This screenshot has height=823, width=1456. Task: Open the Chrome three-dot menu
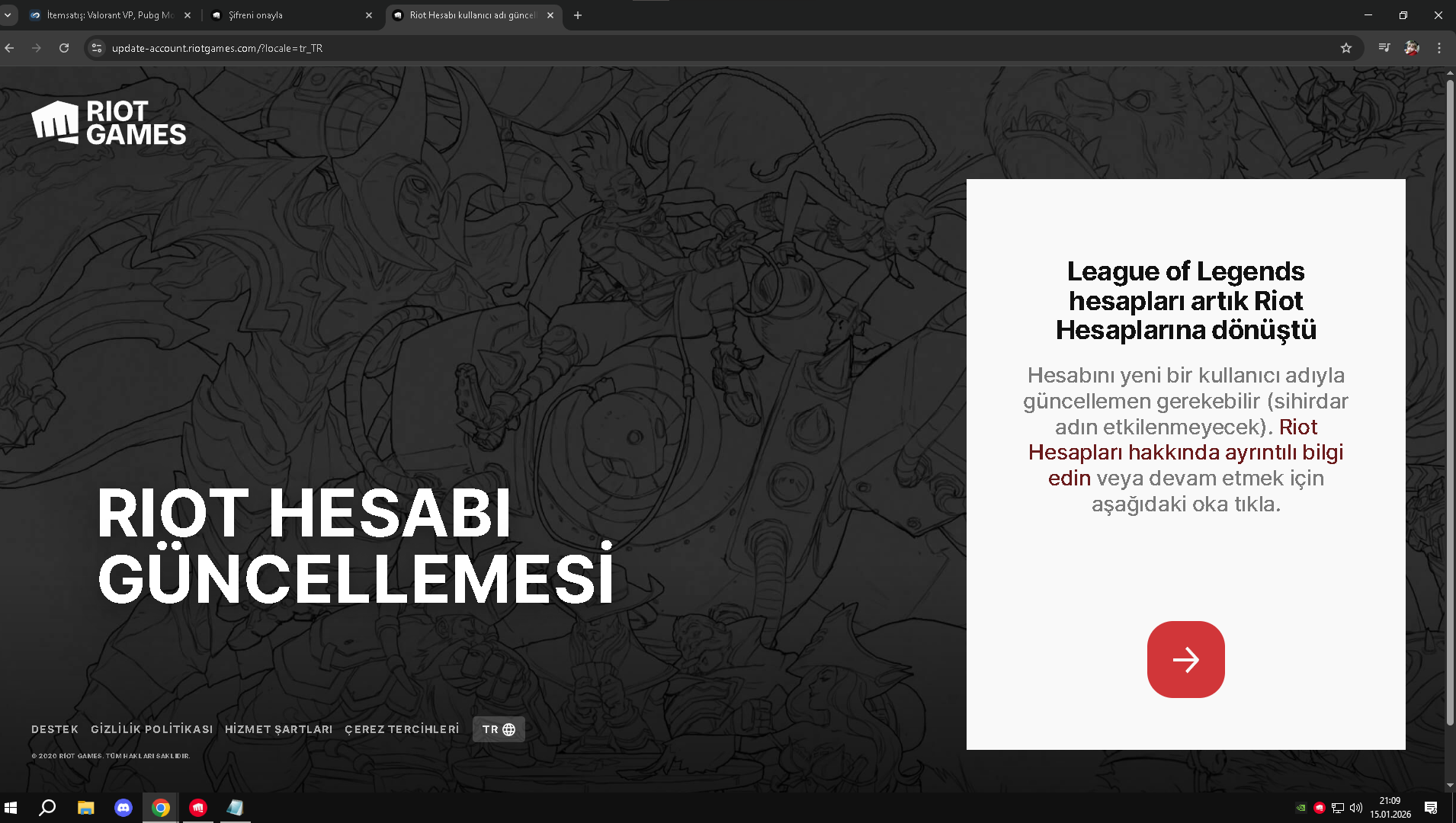pos(1439,48)
